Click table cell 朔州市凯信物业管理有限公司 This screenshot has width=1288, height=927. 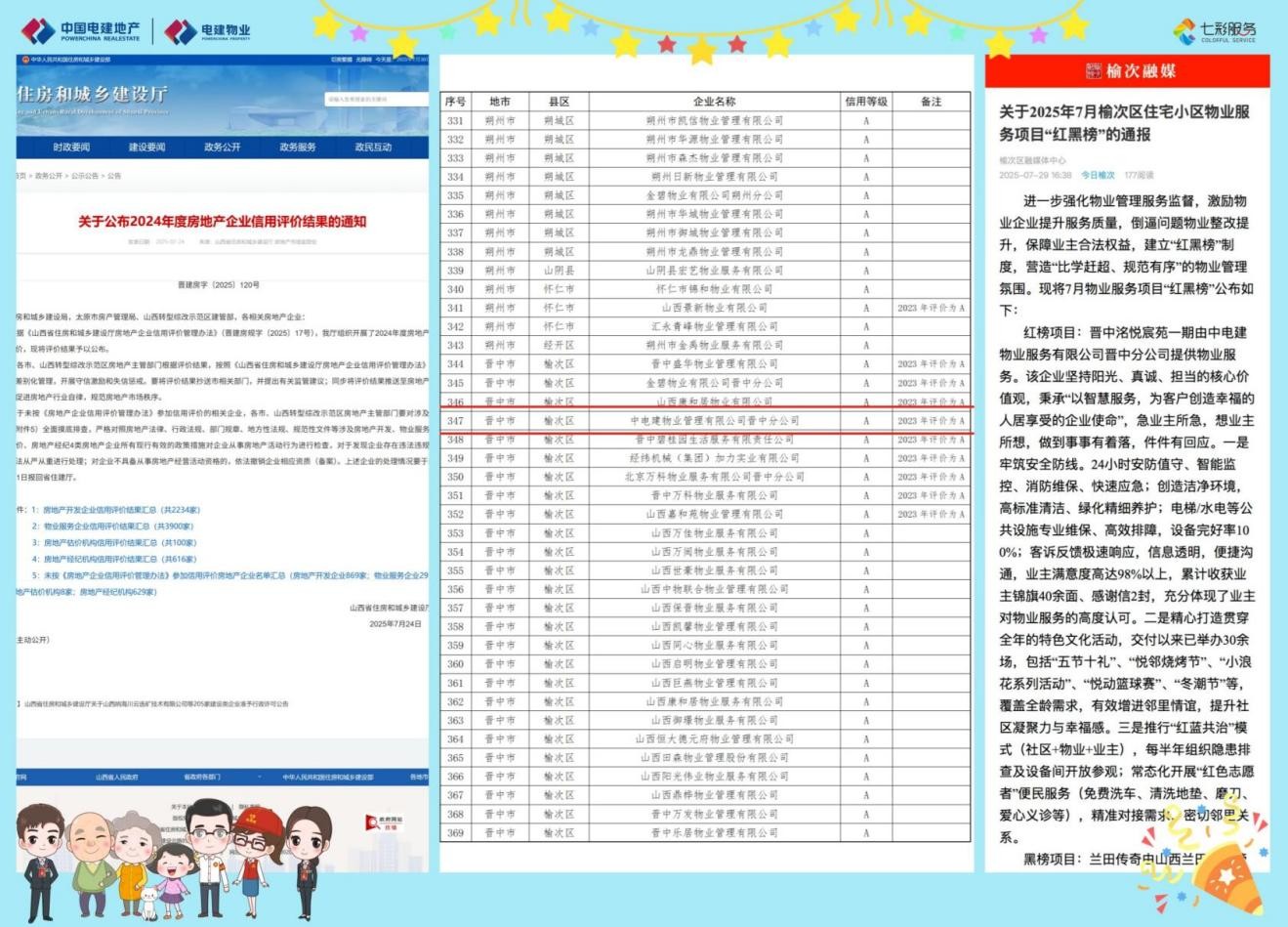tap(714, 121)
